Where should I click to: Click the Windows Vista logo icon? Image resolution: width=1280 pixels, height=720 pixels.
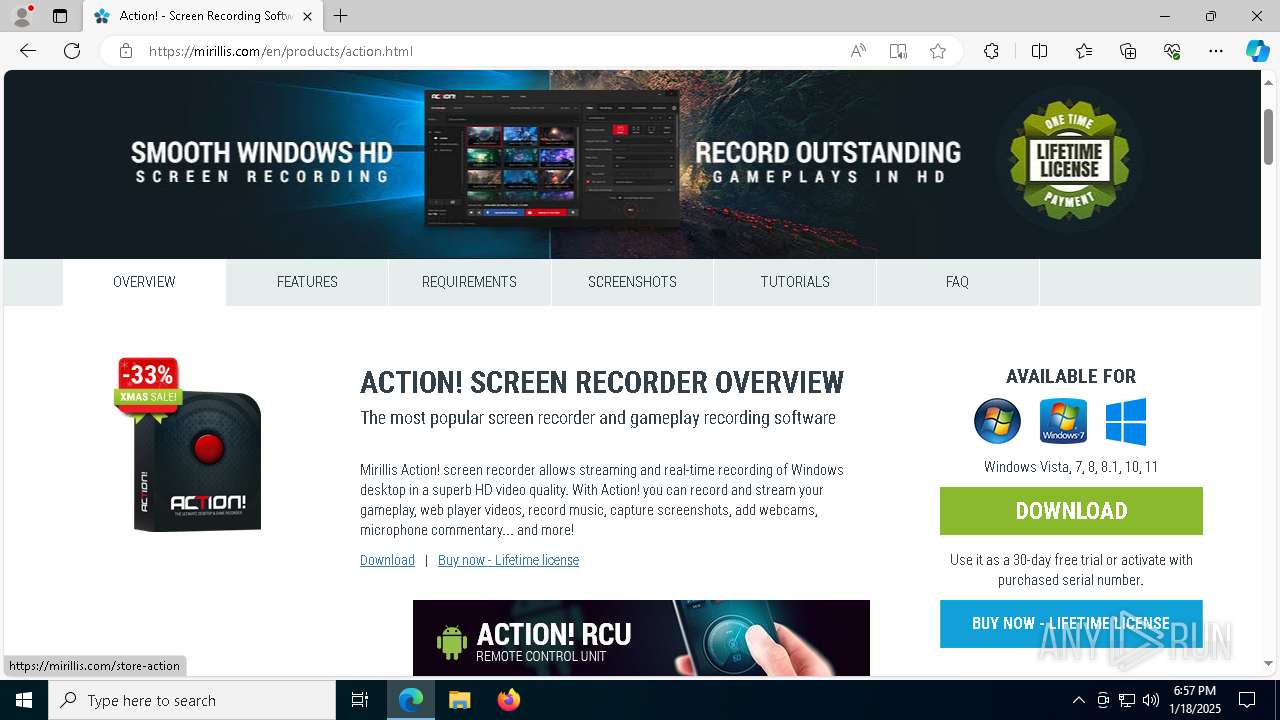pyautogui.click(x=997, y=421)
